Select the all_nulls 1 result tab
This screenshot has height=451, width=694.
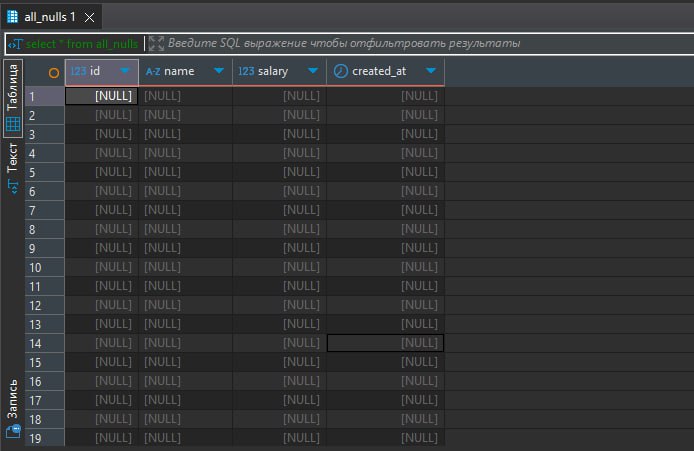coord(50,17)
